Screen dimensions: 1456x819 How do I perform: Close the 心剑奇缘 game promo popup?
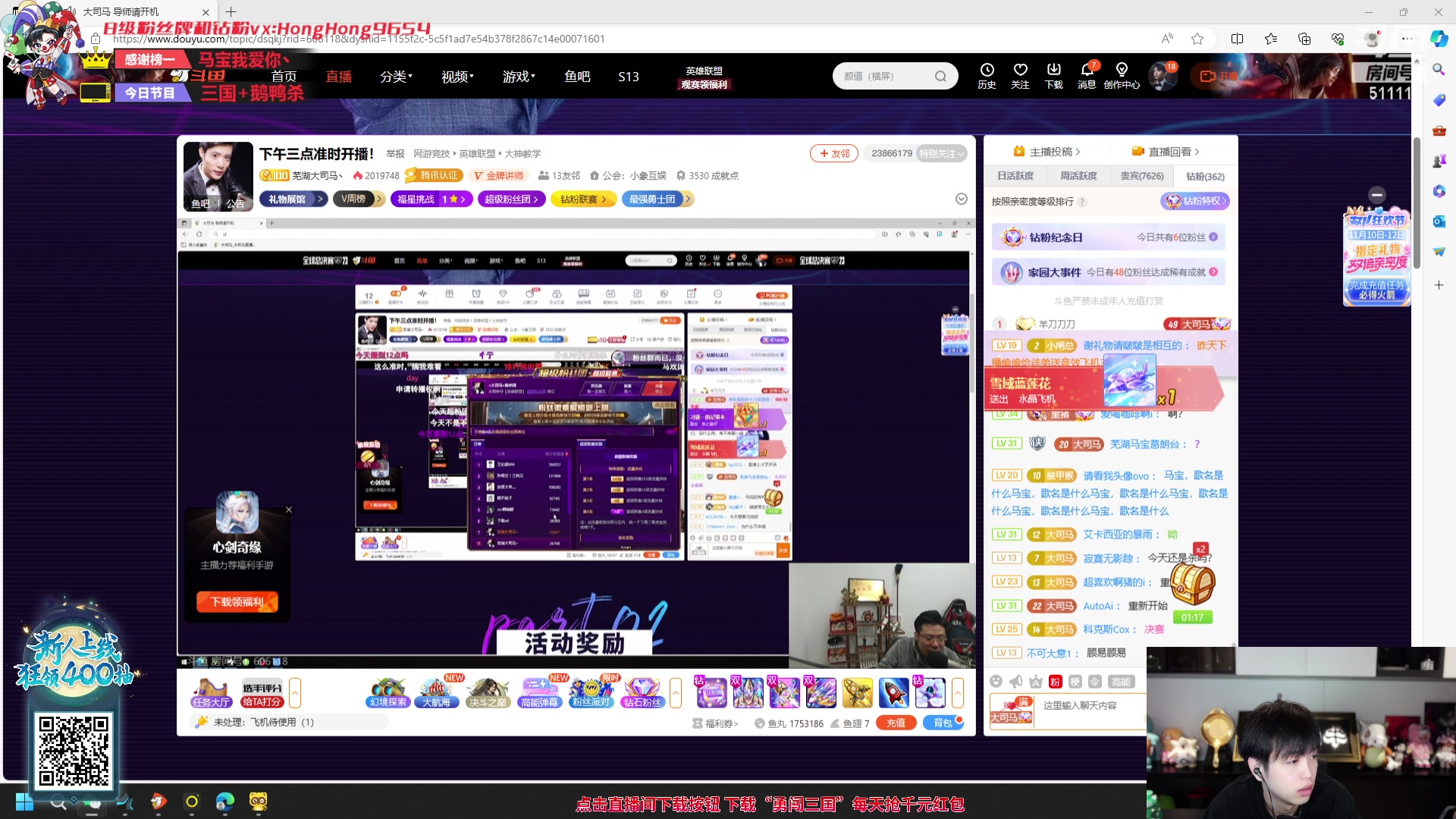click(289, 510)
